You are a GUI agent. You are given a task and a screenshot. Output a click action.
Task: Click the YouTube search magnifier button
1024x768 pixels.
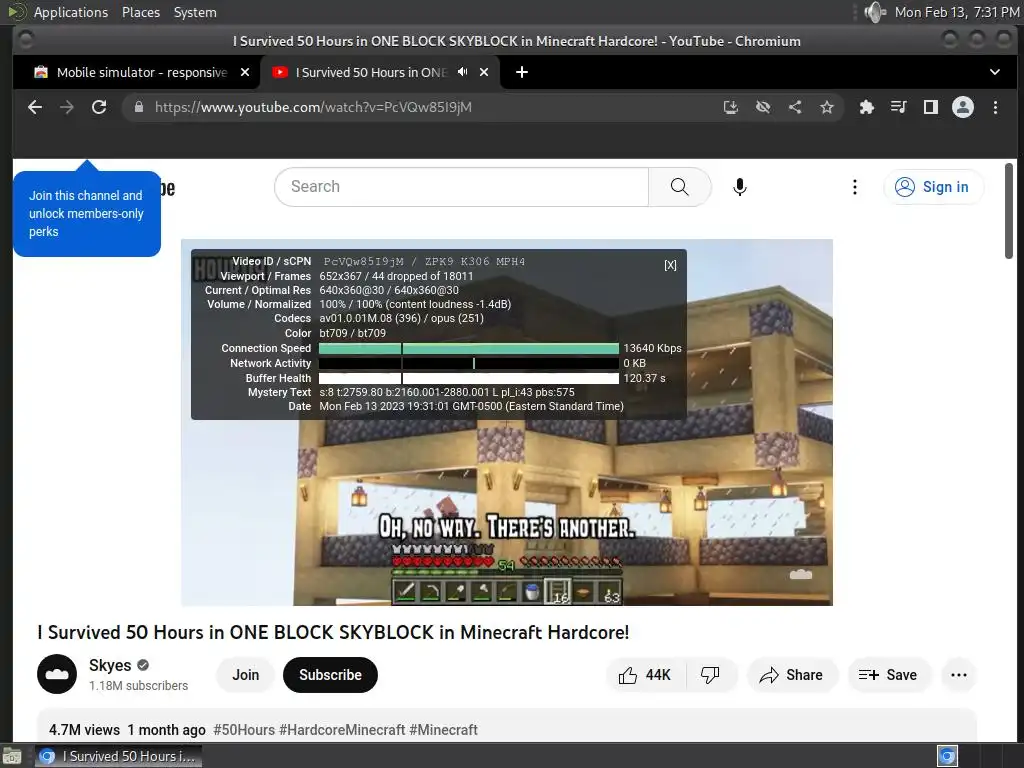click(680, 187)
